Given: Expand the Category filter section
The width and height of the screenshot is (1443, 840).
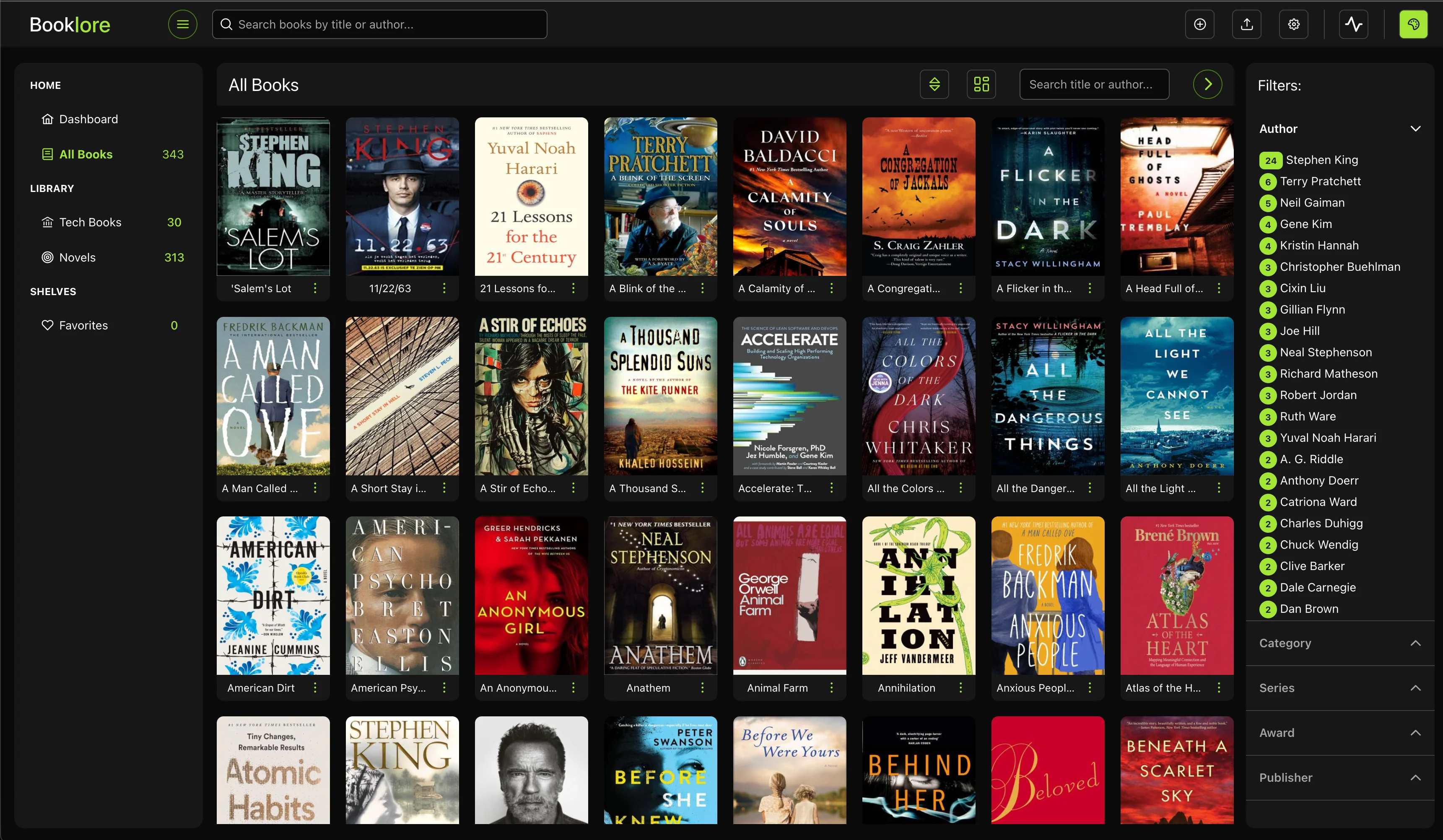Looking at the screenshot, I should (x=1415, y=643).
